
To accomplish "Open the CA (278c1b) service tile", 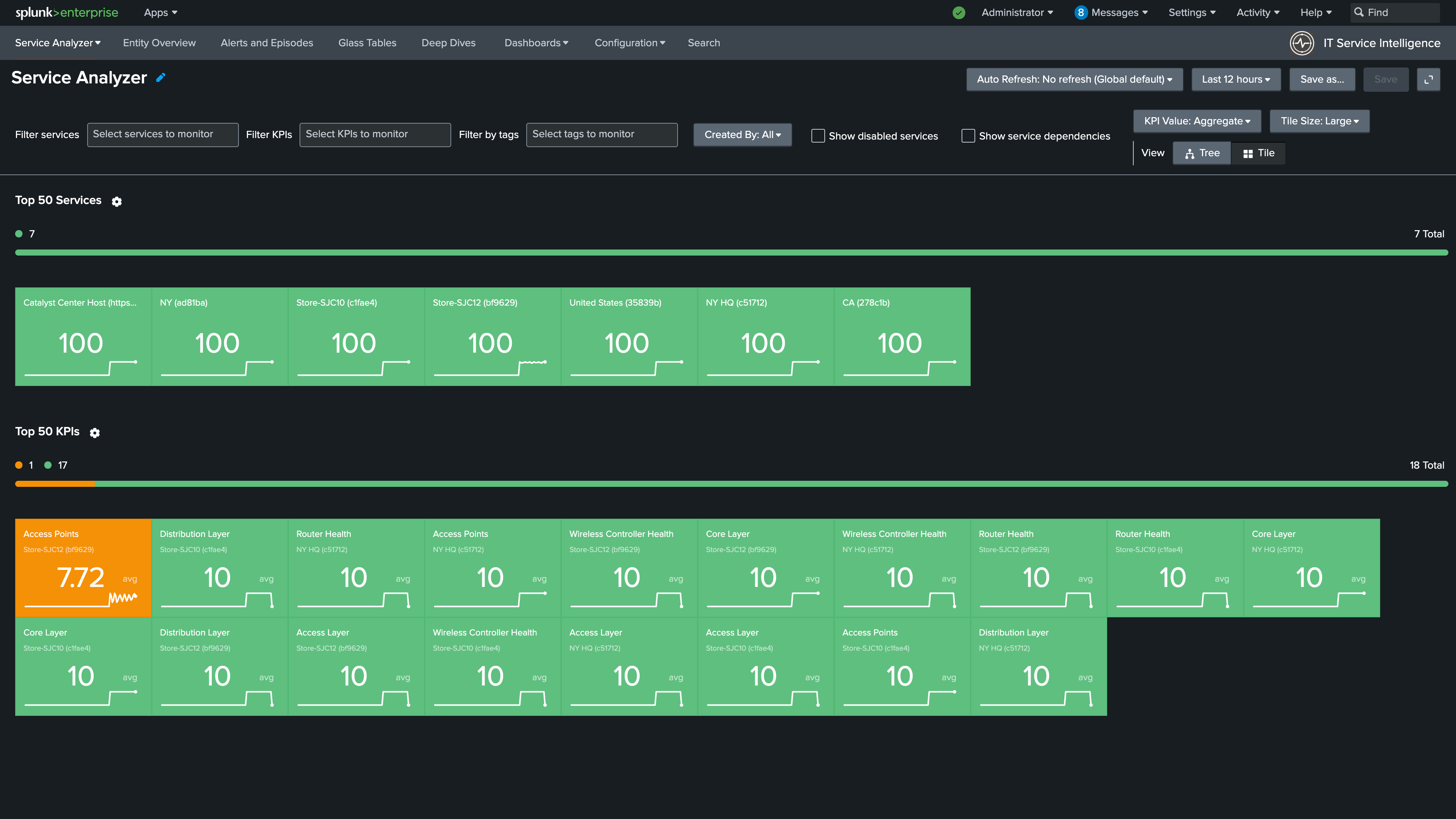I will 902,337.
